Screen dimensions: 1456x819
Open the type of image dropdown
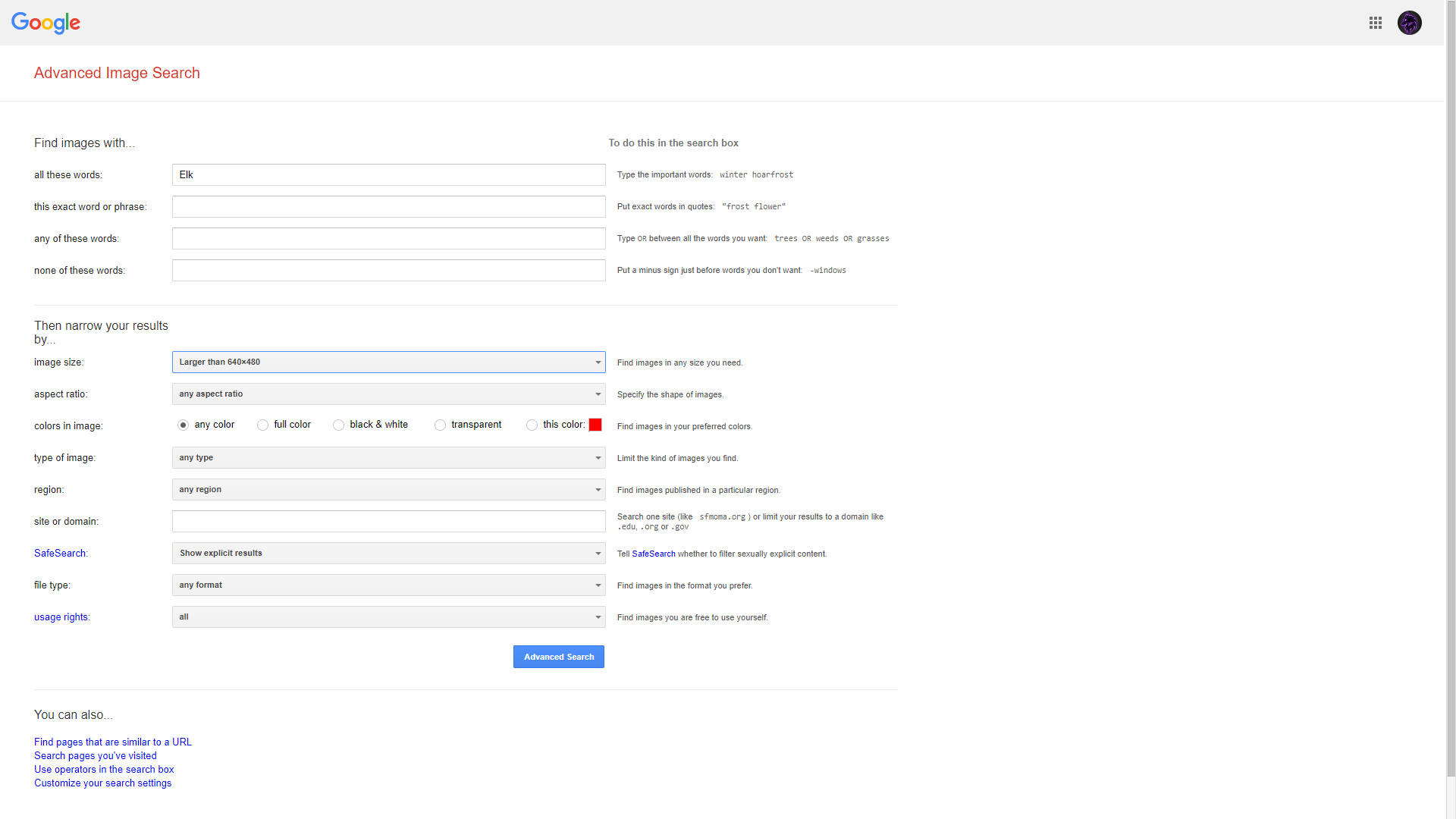[388, 457]
